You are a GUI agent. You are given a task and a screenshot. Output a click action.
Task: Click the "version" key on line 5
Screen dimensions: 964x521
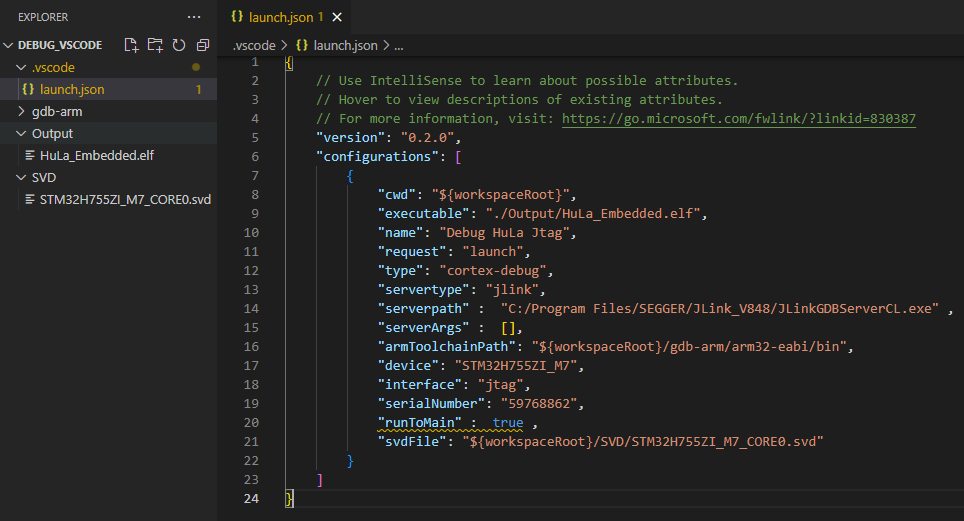pyautogui.click(x=350, y=137)
